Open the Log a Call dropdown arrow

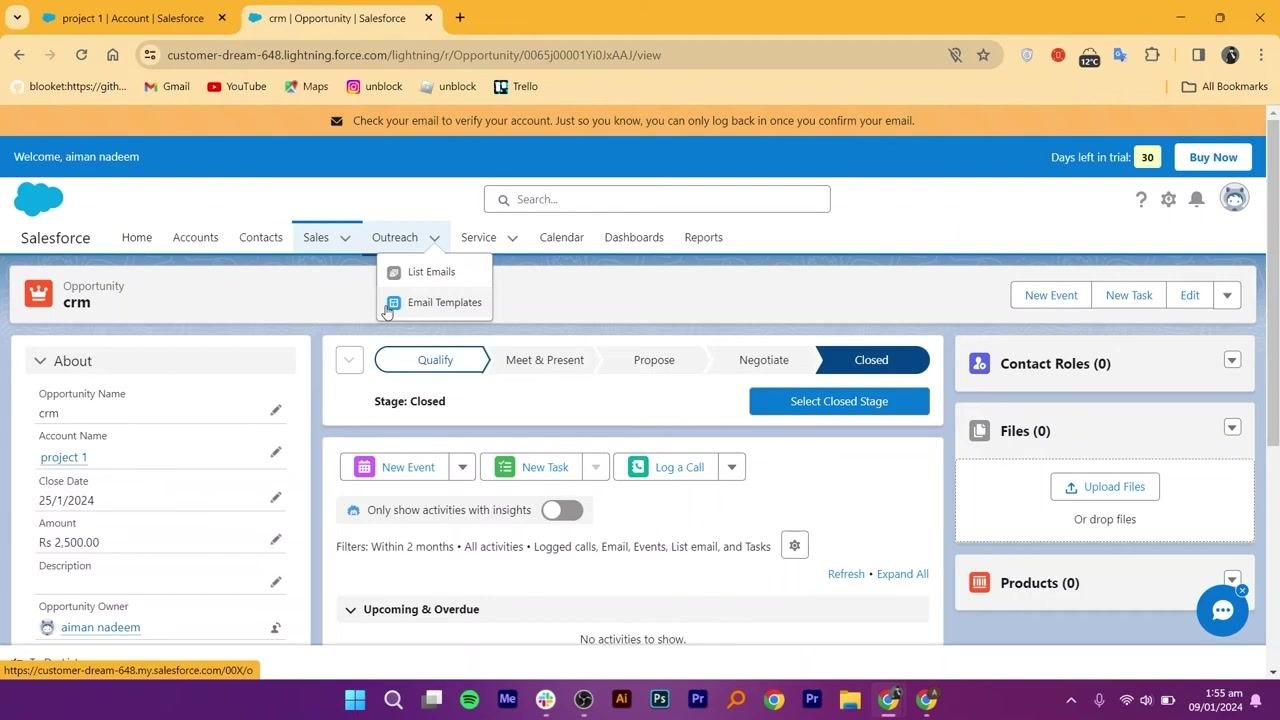point(732,467)
